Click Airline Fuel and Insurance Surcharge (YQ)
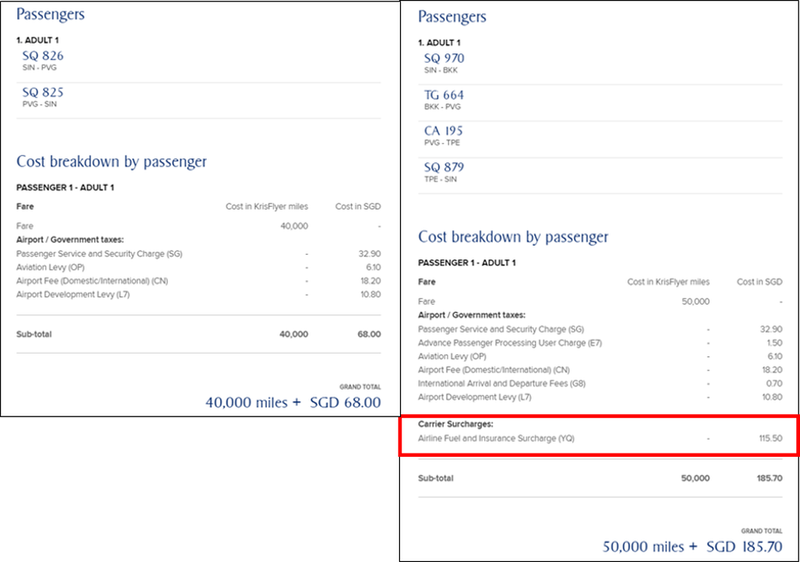800x562 pixels. coord(496,438)
